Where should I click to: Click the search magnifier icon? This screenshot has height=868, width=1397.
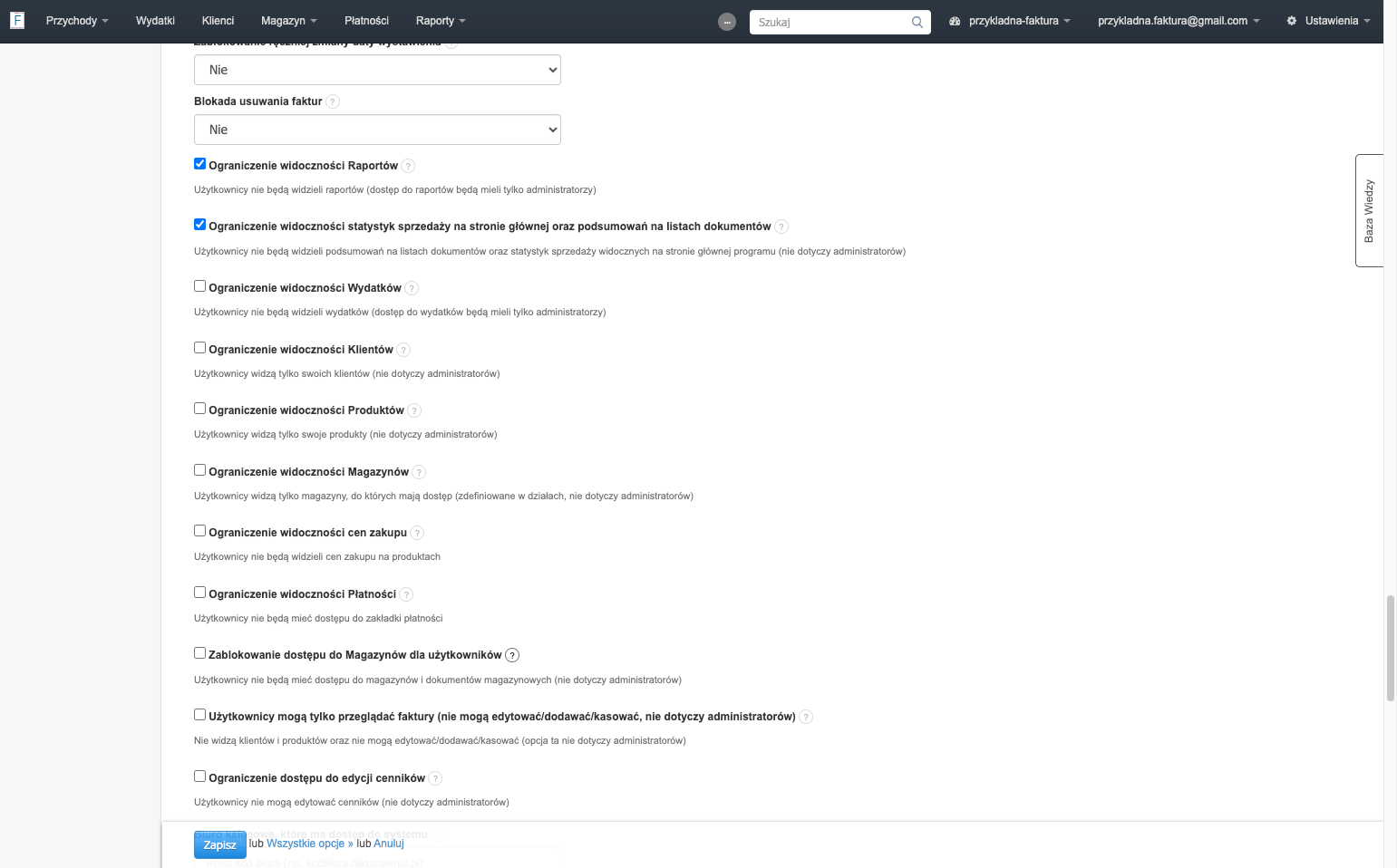917,22
